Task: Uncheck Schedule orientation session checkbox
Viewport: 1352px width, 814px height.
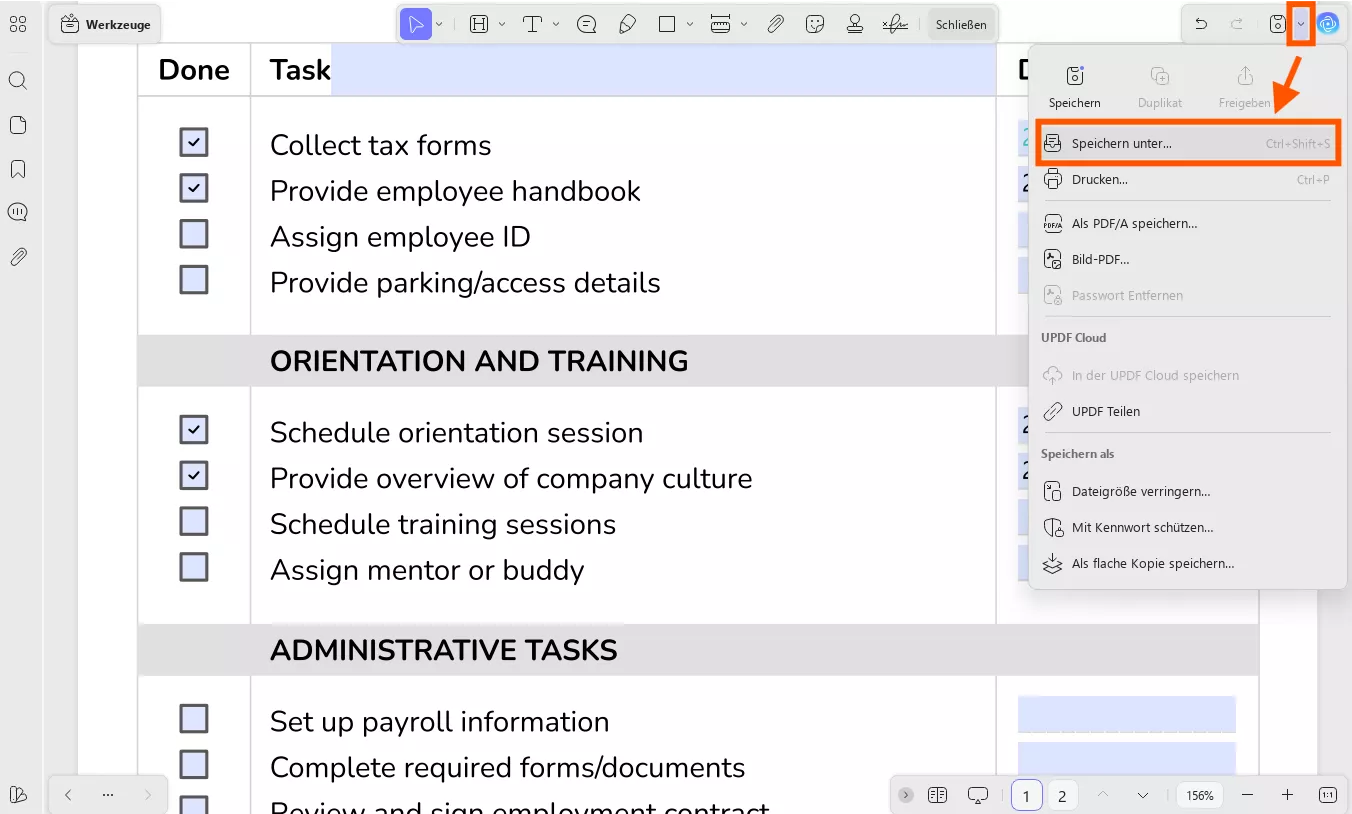Action: tap(194, 430)
